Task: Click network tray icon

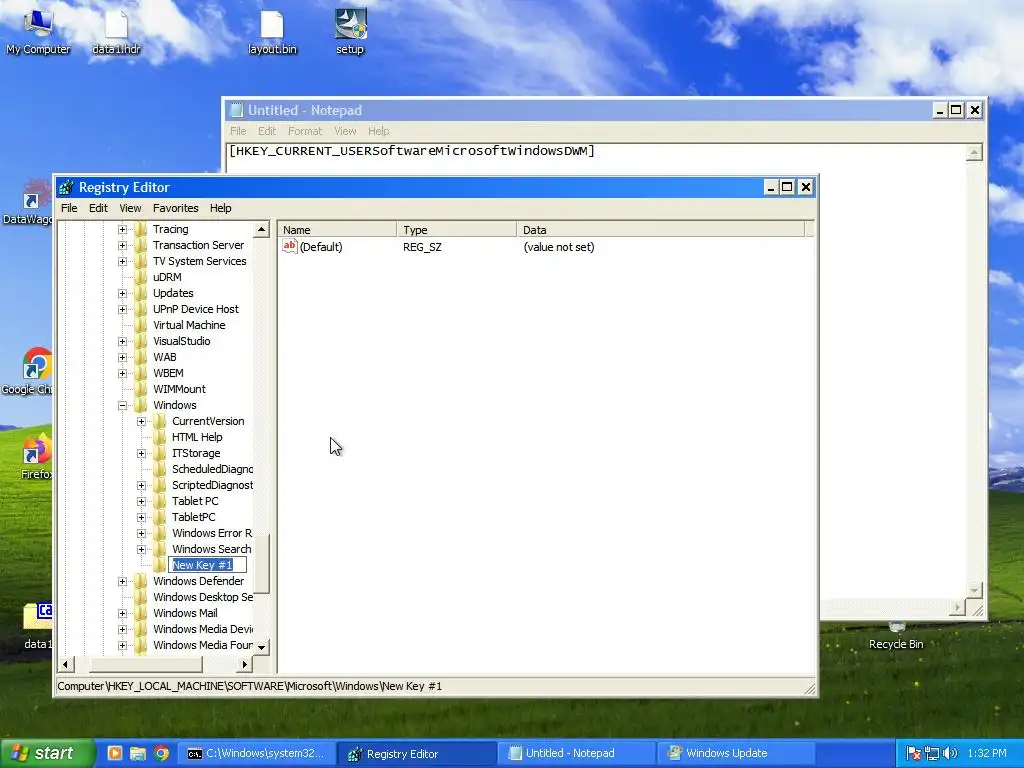Action: pos(932,753)
